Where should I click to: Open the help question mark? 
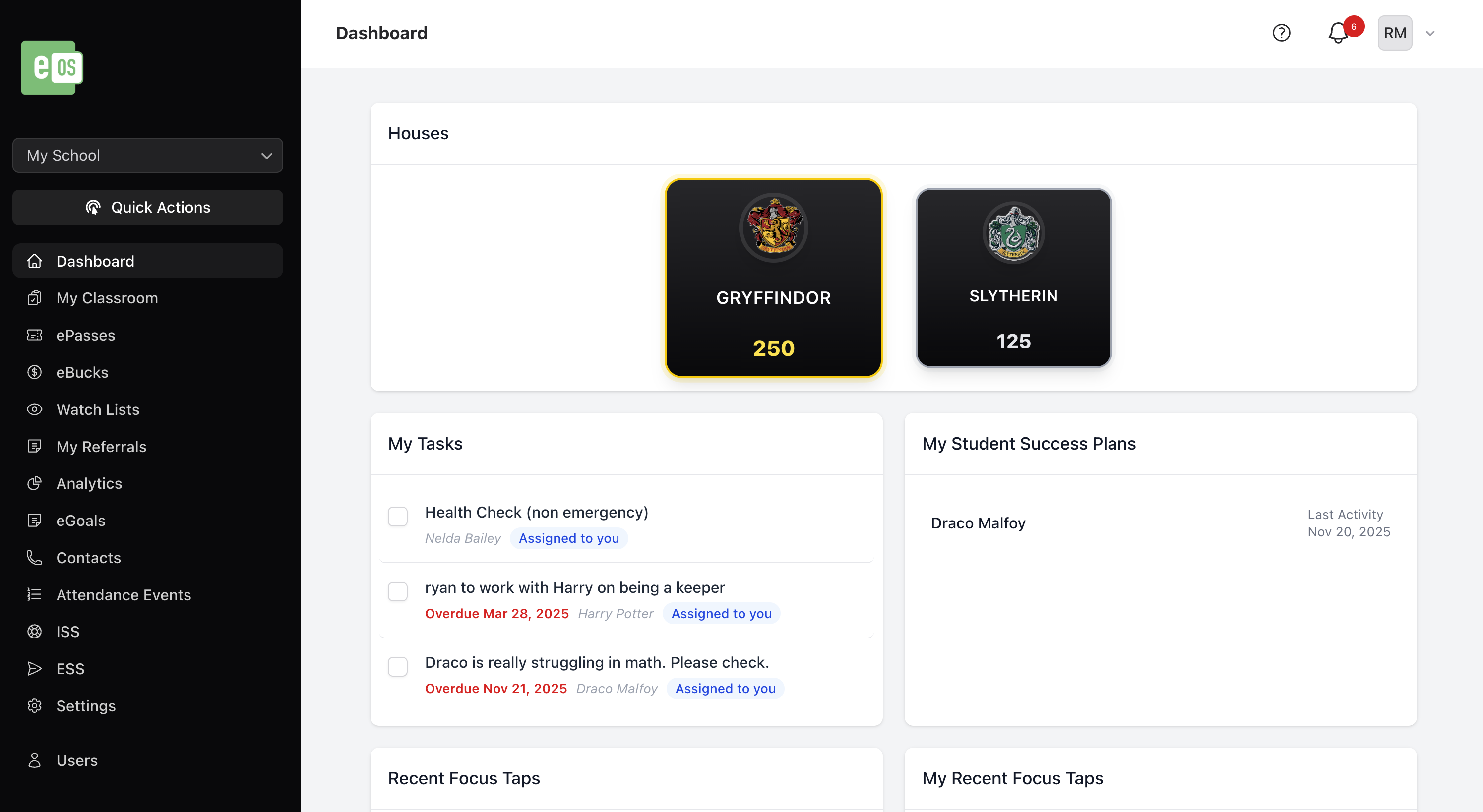pos(1281,33)
